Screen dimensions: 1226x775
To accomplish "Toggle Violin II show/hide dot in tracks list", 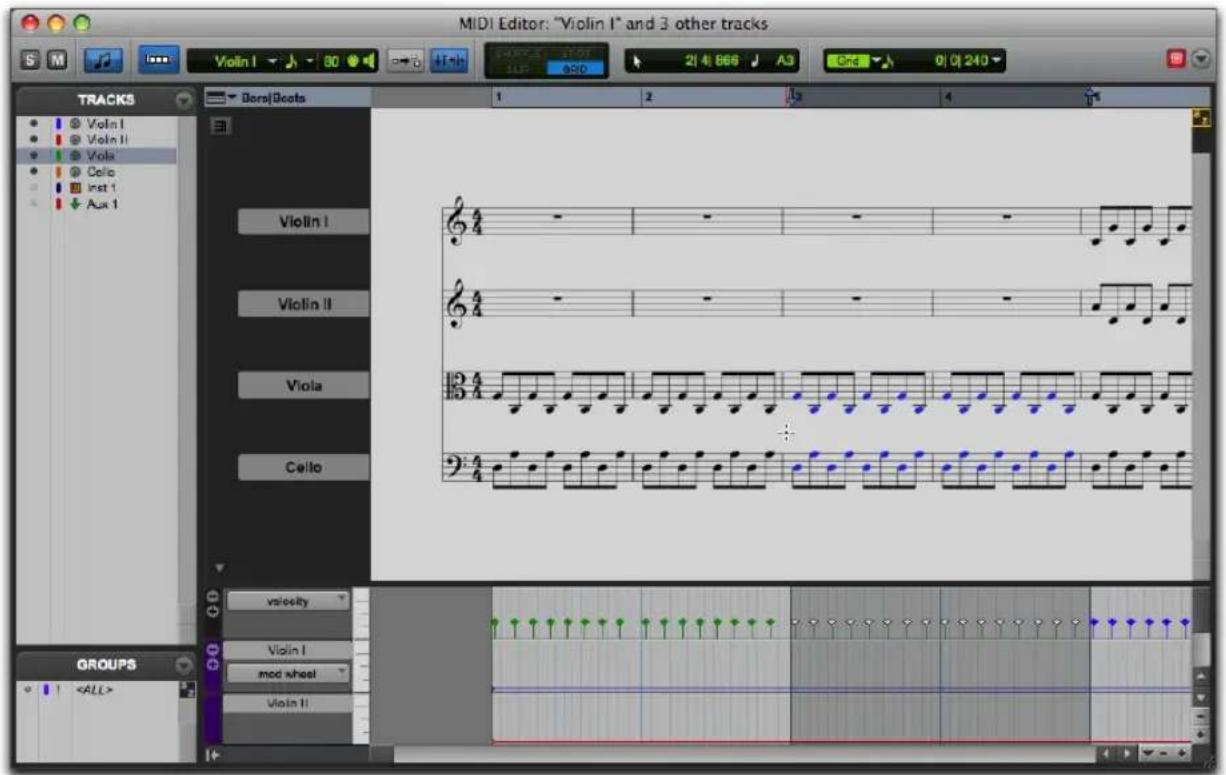I will [x=34, y=139].
